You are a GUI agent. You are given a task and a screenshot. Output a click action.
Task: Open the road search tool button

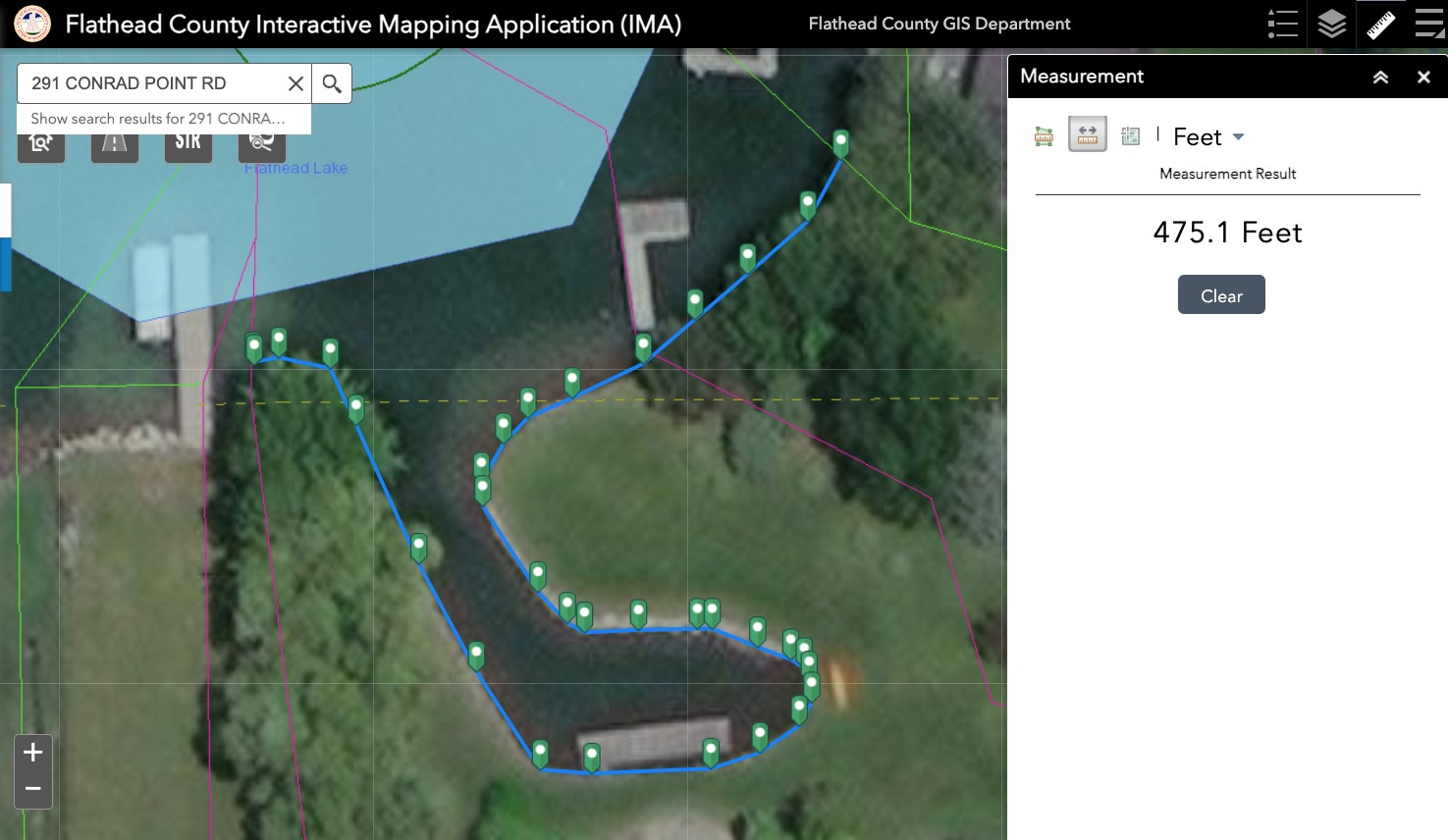[x=115, y=144]
